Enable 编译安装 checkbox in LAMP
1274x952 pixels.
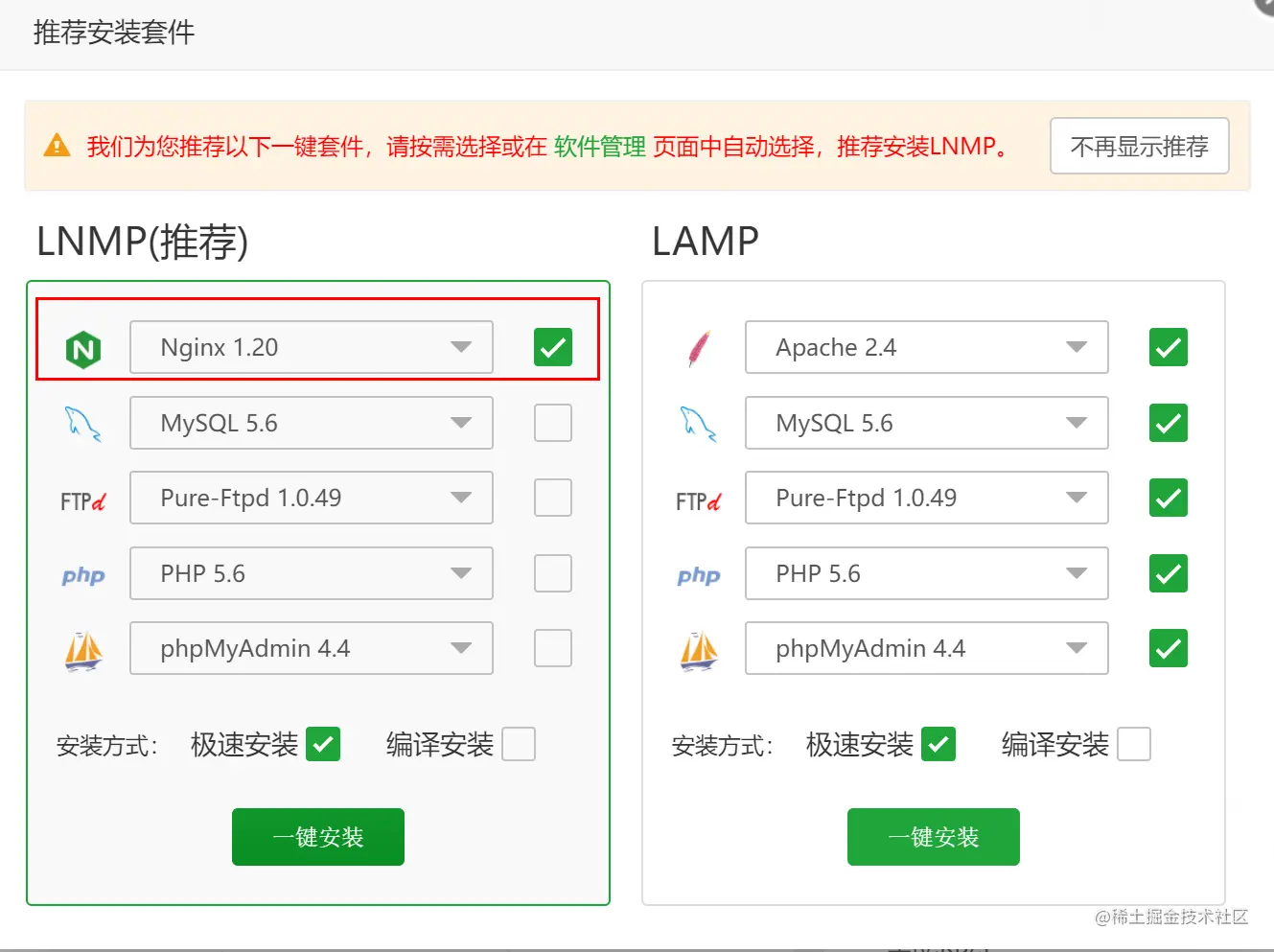(x=1134, y=744)
